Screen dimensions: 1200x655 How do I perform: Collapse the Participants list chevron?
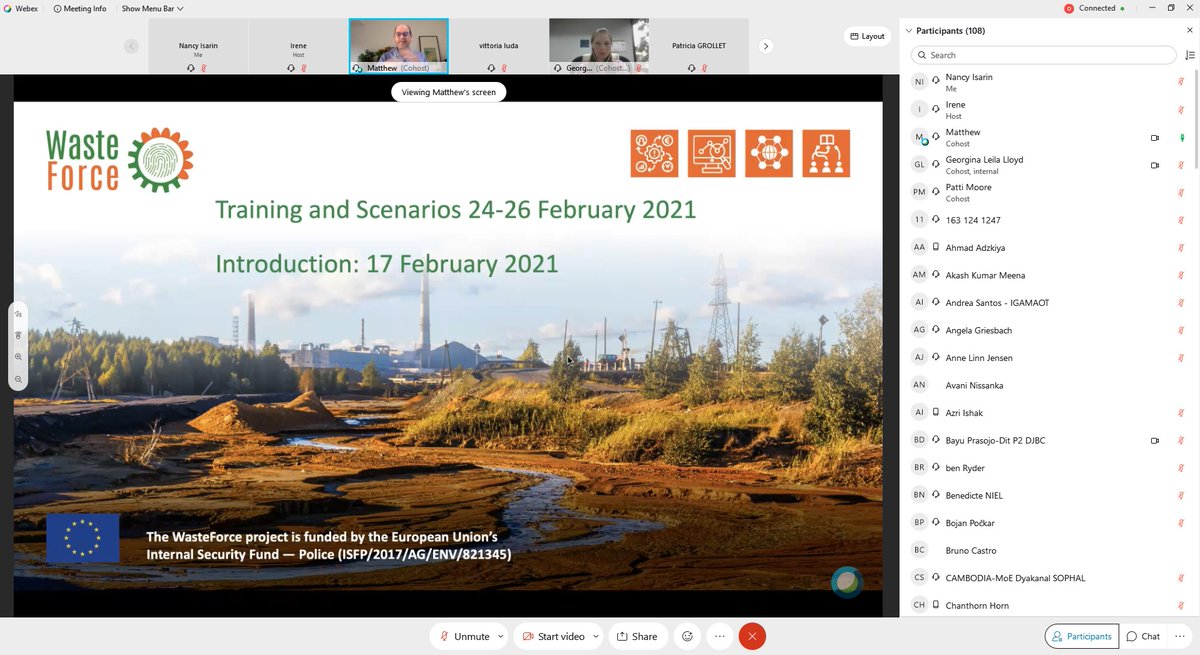tap(909, 31)
